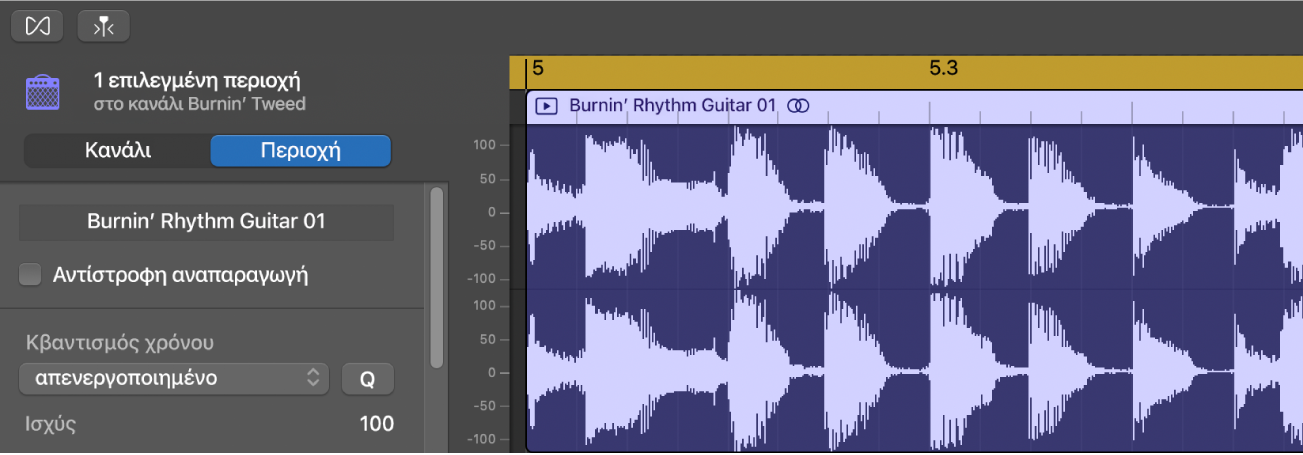Click the lower channel waveform

pos(900,372)
